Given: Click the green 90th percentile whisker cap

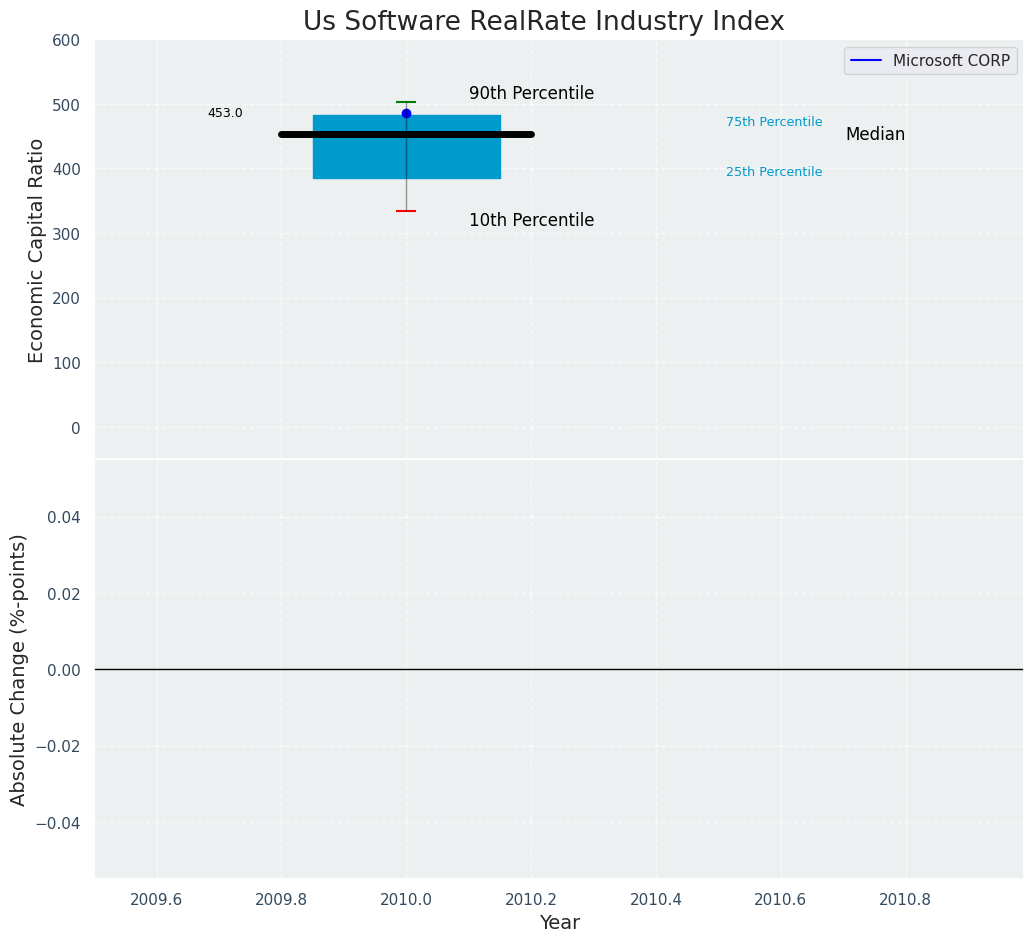Looking at the screenshot, I should pyautogui.click(x=406, y=102).
